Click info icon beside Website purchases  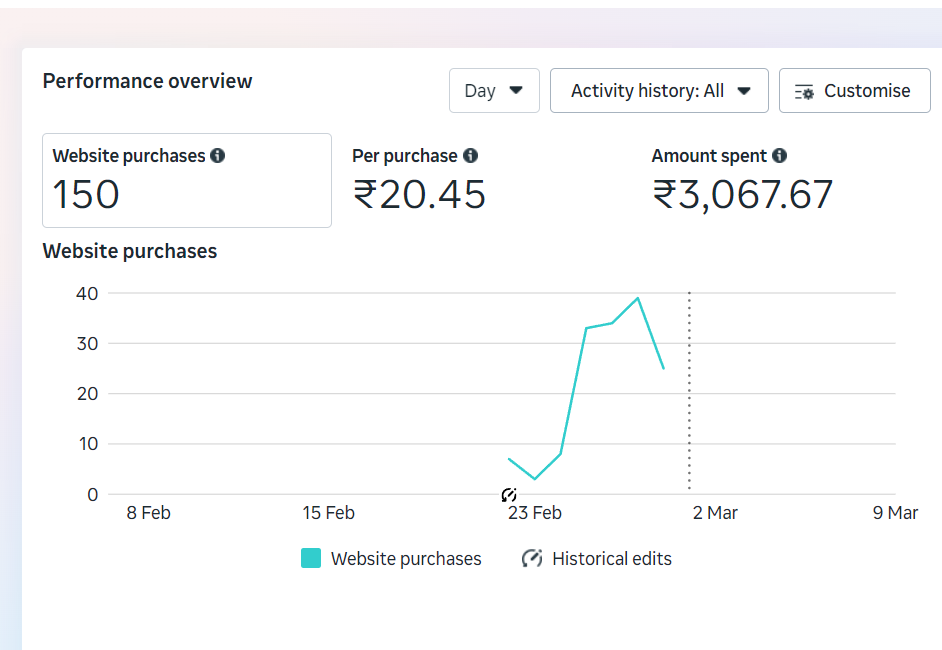pos(218,156)
